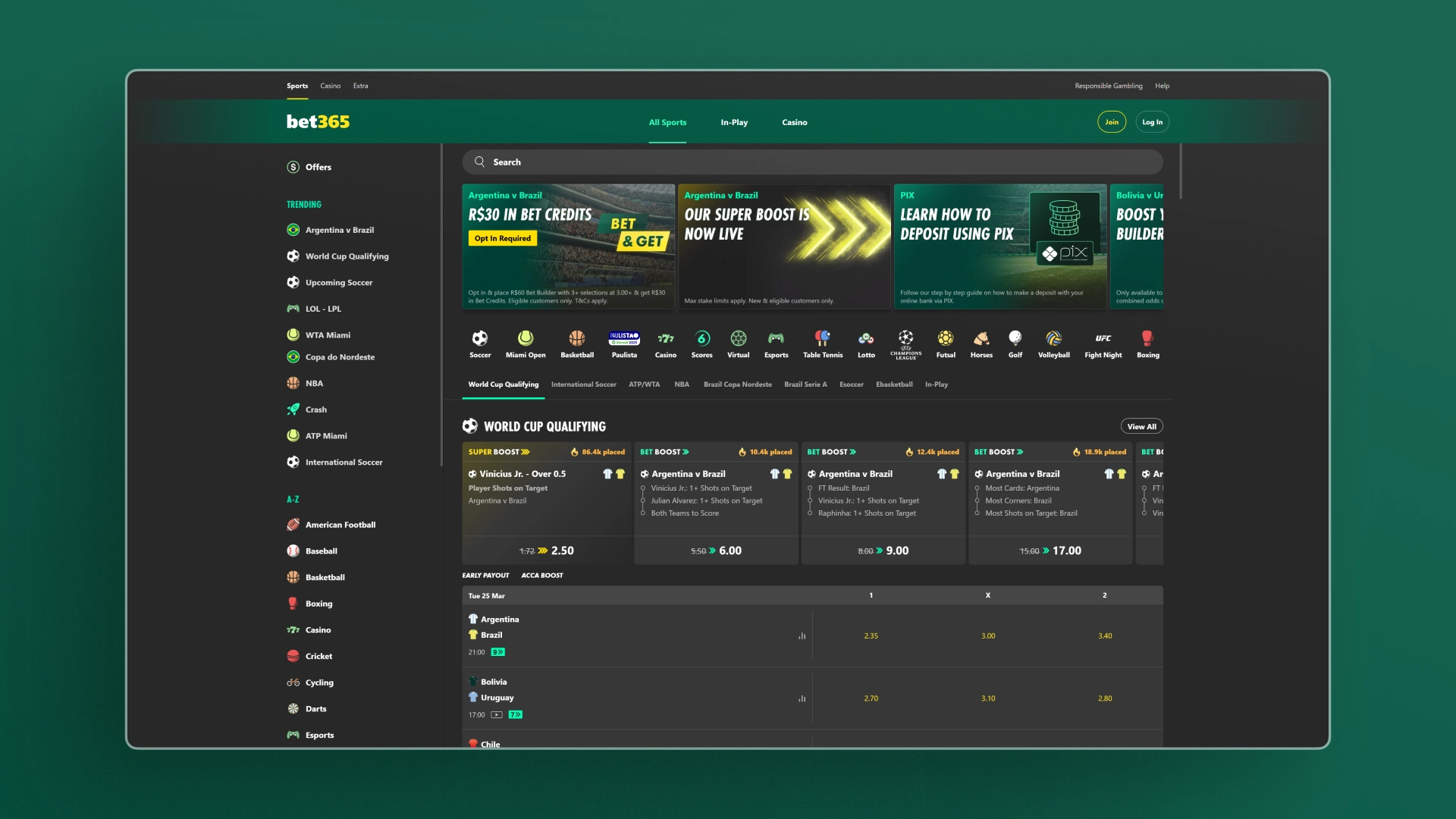Viewport: 1456px width, 819px height.
Task: Click the Log In button
Action: pos(1152,122)
